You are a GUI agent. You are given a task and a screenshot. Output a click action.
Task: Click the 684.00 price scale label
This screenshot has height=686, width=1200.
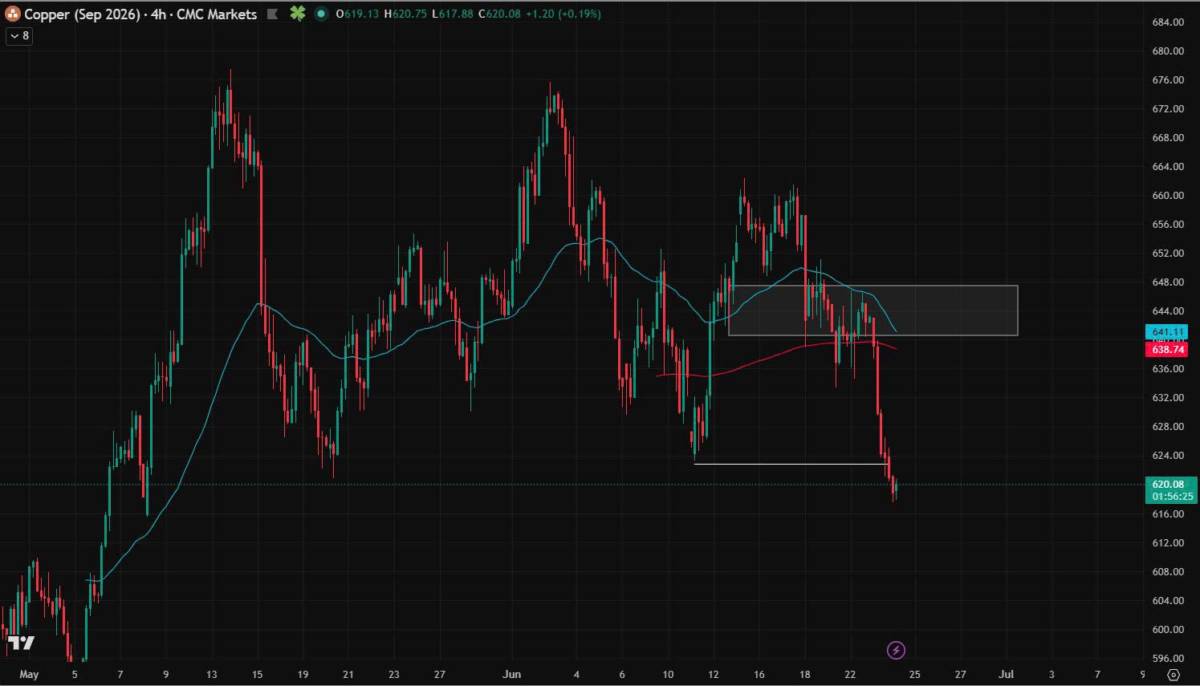point(1168,22)
